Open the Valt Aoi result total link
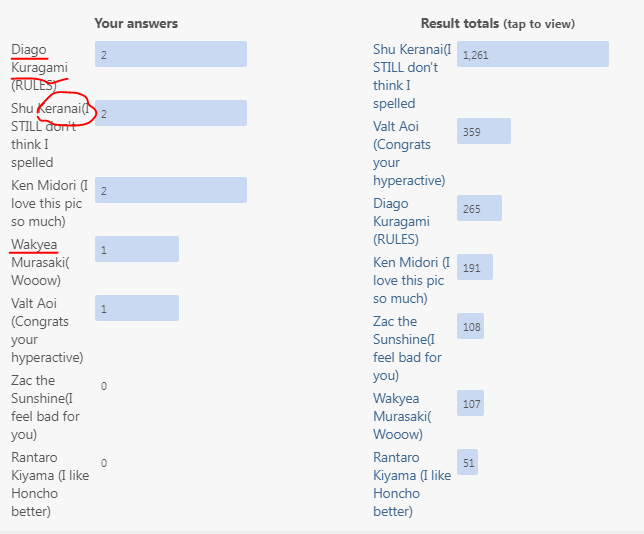This screenshot has width=644, height=534. (409, 153)
